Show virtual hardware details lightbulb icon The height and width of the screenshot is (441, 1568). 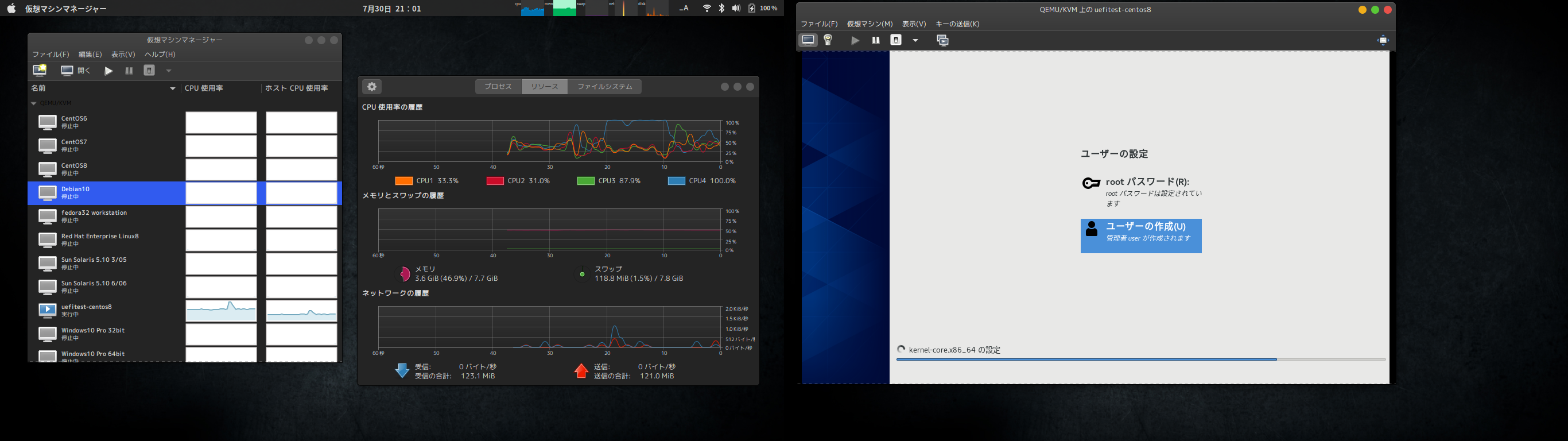coord(828,40)
